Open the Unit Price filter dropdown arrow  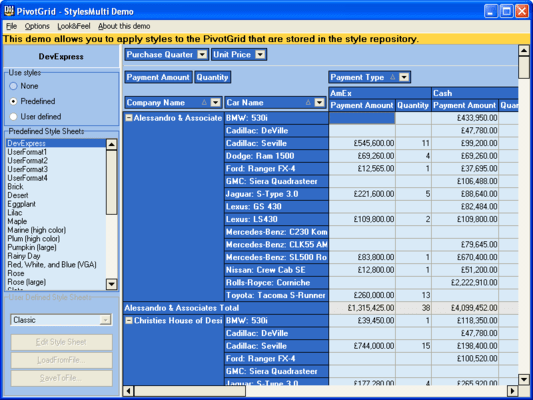click(260, 55)
